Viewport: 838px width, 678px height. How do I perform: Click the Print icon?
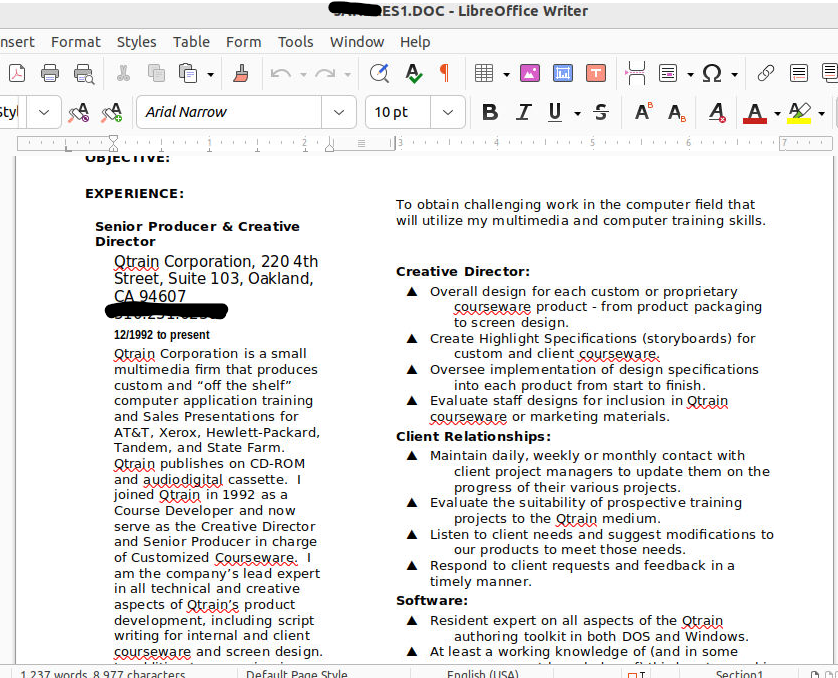click(50, 73)
